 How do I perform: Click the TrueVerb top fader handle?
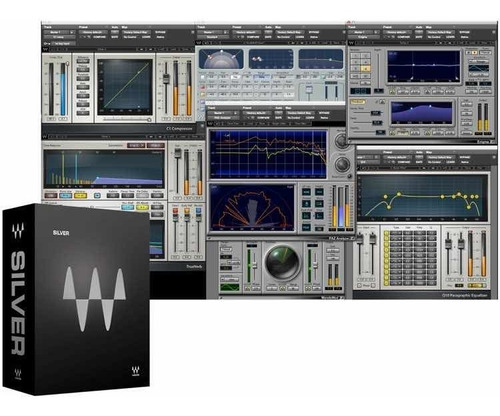(178, 153)
